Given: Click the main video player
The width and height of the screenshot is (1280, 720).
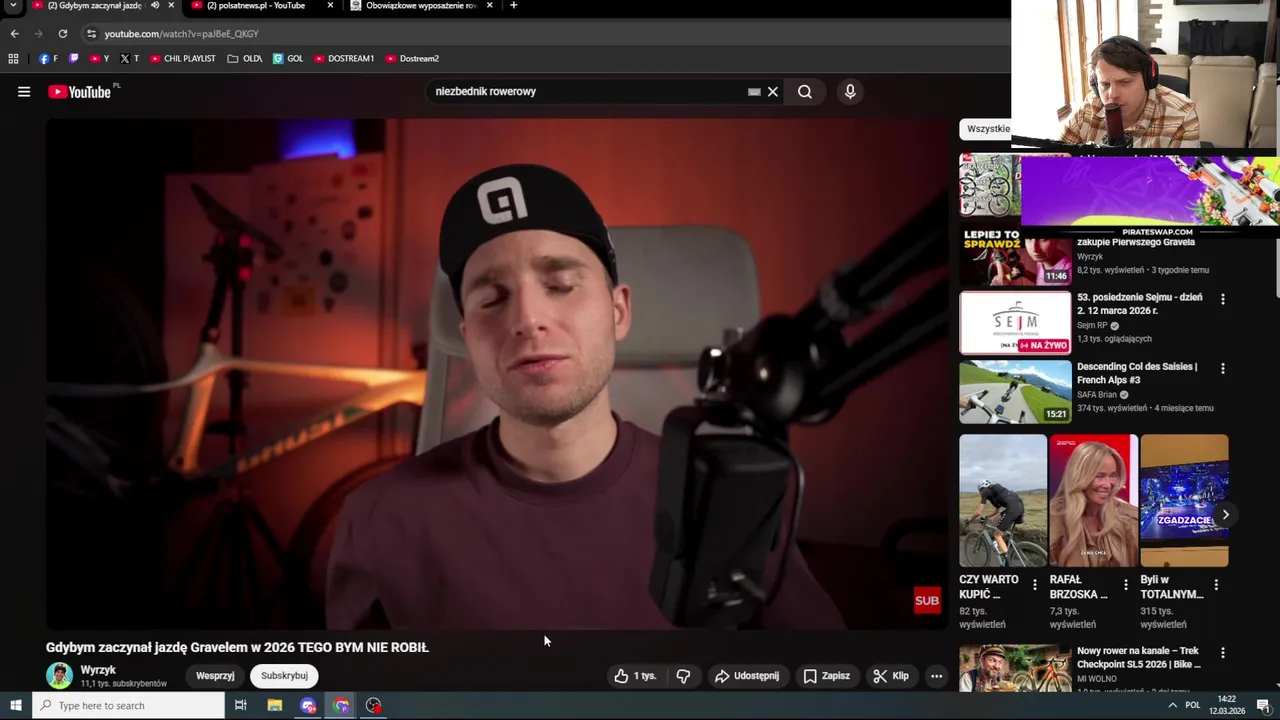Looking at the screenshot, I should (x=497, y=374).
